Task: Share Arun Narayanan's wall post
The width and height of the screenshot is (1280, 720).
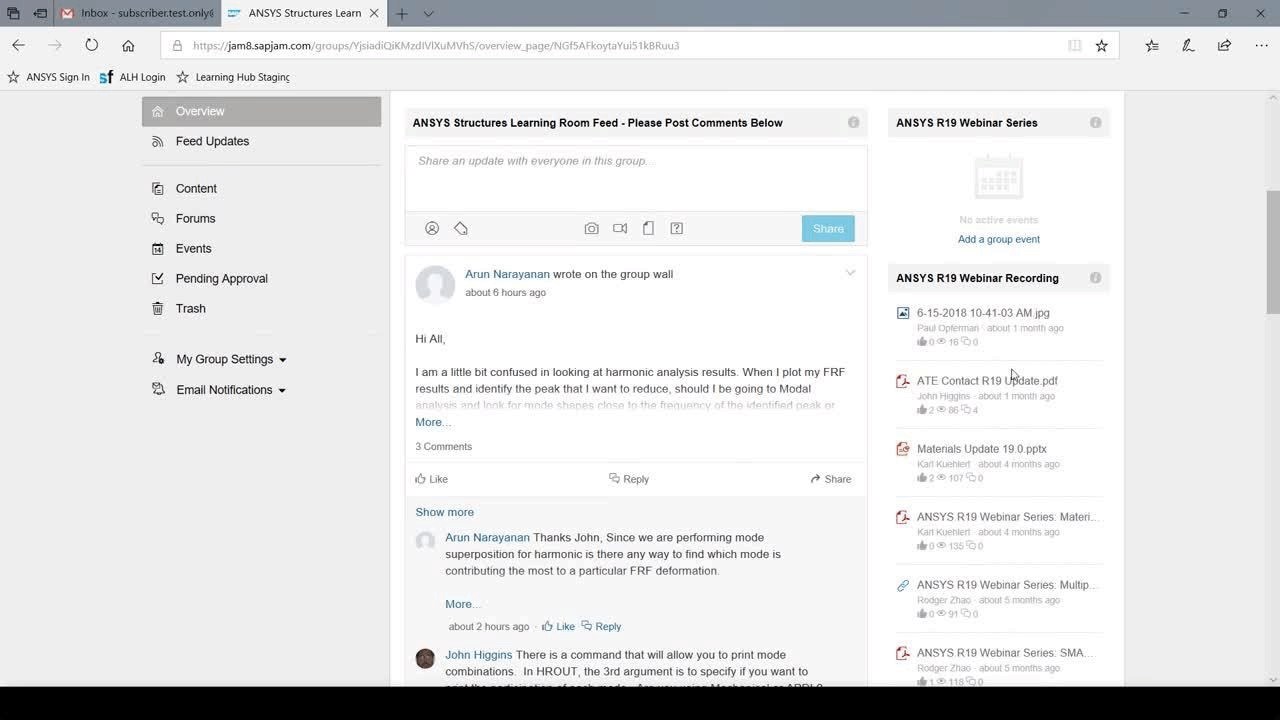Action: coord(831,479)
